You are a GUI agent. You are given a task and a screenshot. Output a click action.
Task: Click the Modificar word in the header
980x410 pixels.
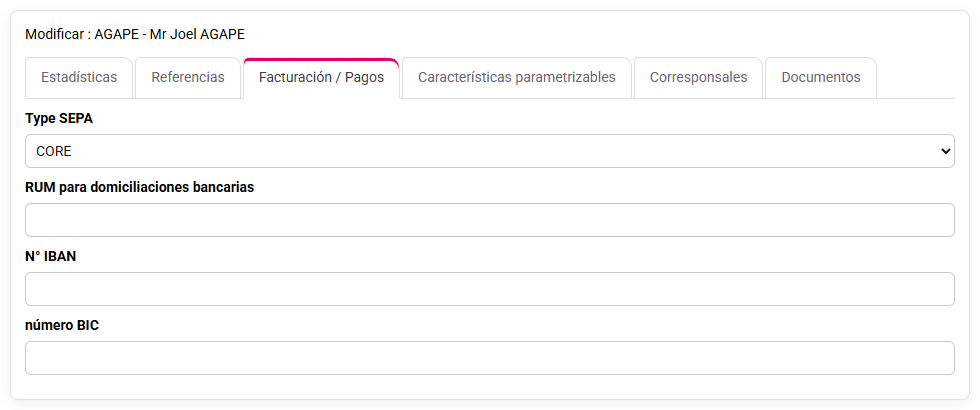click(55, 34)
